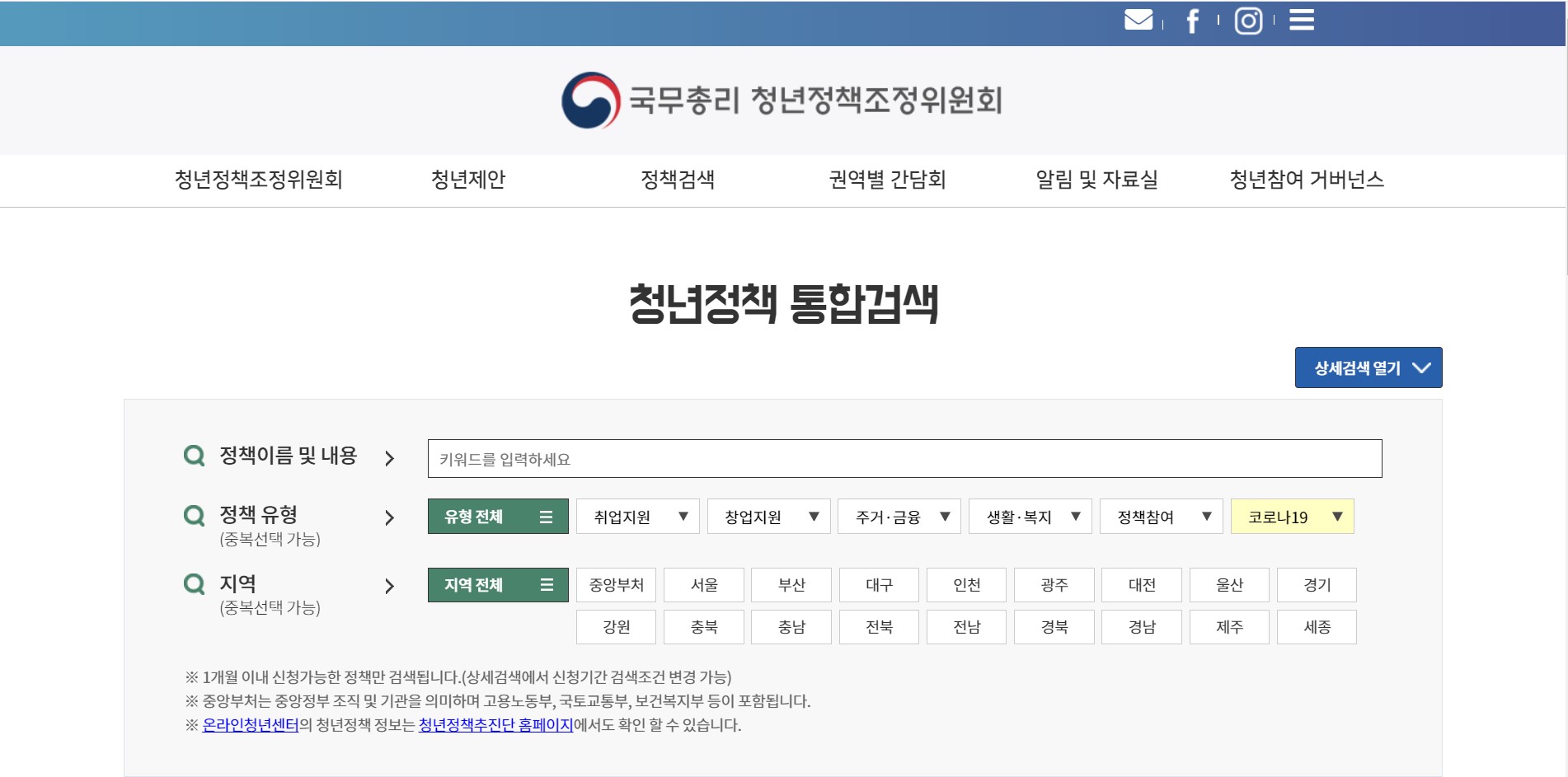This screenshot has width=1568, height=777.
Task: Open the 청년정책추진단 홈페이지 link
Action: (x=495, y=725)
